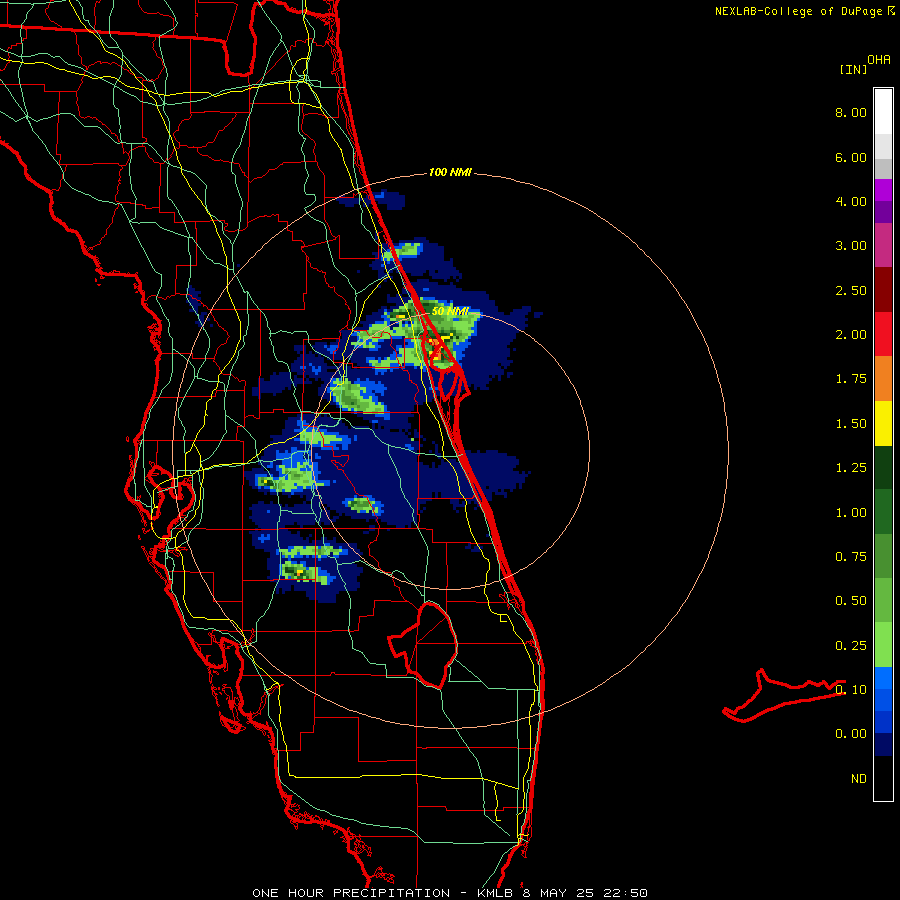Click the KMLB radar site identifier in caption

[x=495, y=893]
